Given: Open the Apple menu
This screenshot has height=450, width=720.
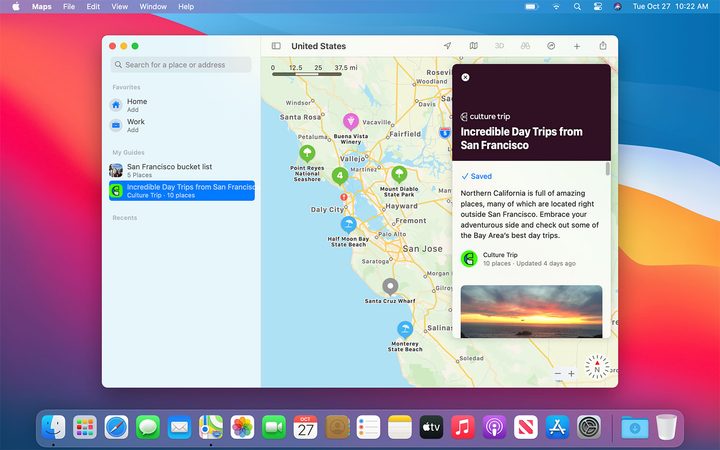Looking at the screenshot, I should tap(16, 6).
